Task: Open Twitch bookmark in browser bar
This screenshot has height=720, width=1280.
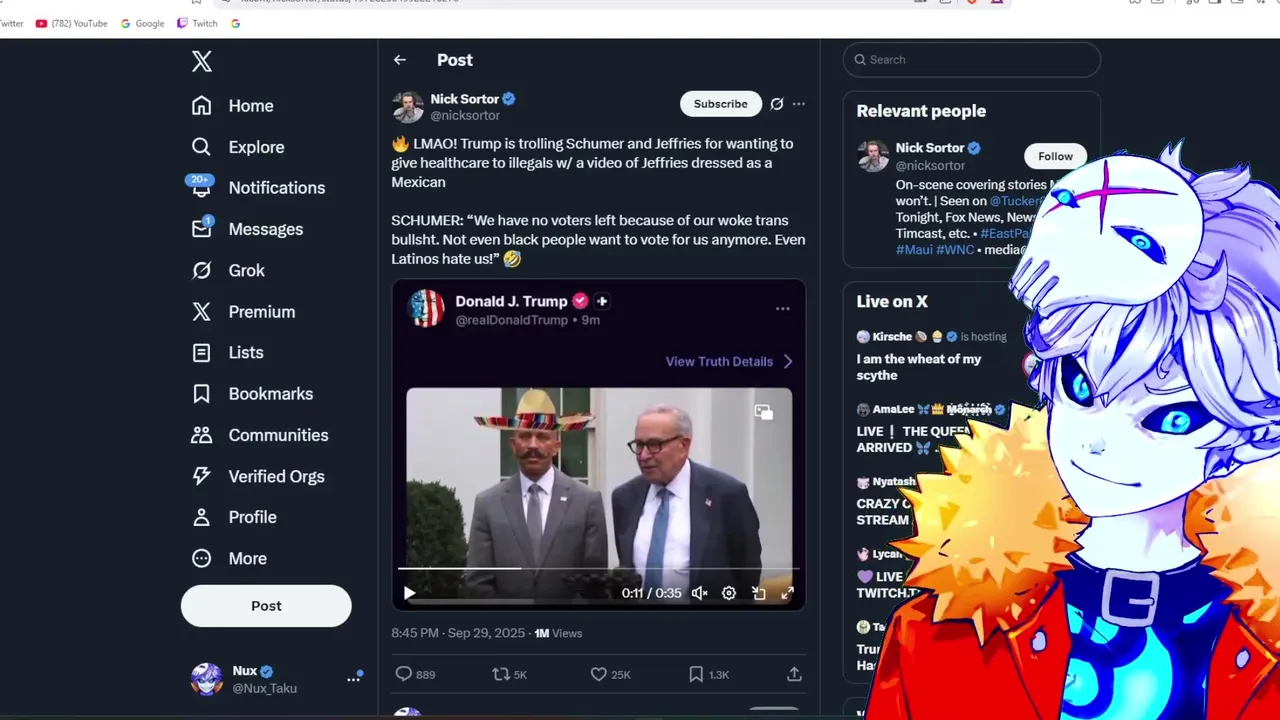Action: [x=197, y=23]
